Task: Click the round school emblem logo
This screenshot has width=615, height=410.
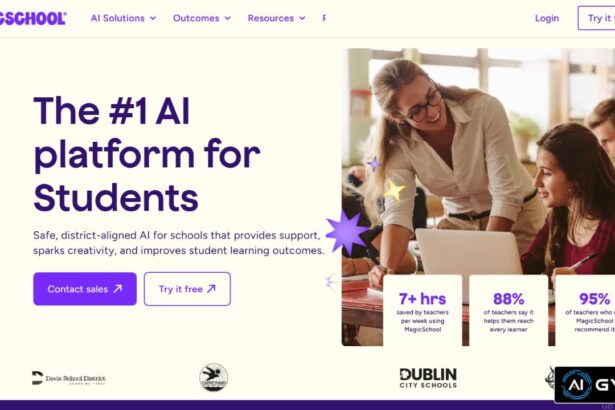Action: click(x=213, y=377)
